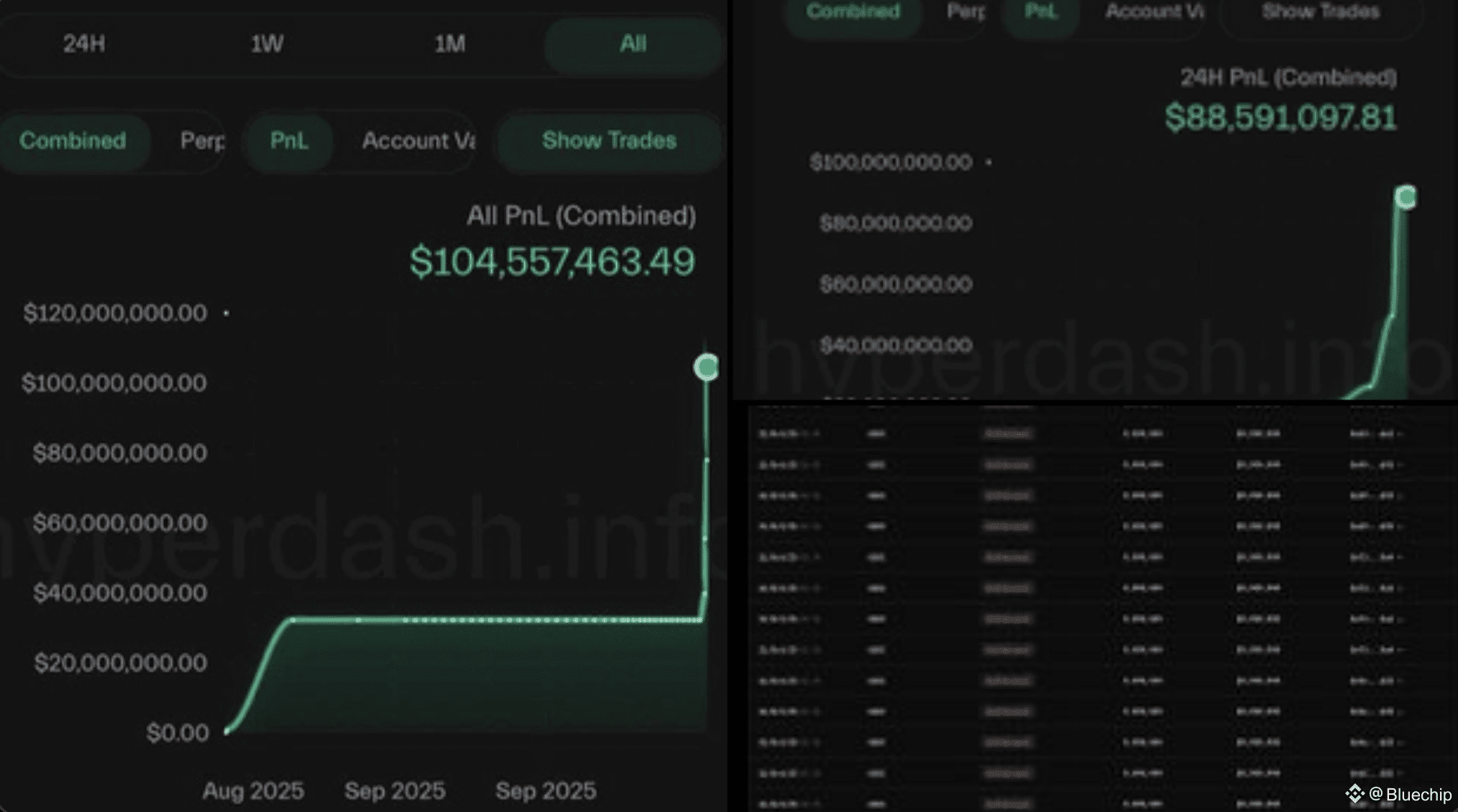Image resolution: width=1458 pixels, height=812 pixels.
Task: Toggle Perp view in left panel
Action: [x=202, y=141]
